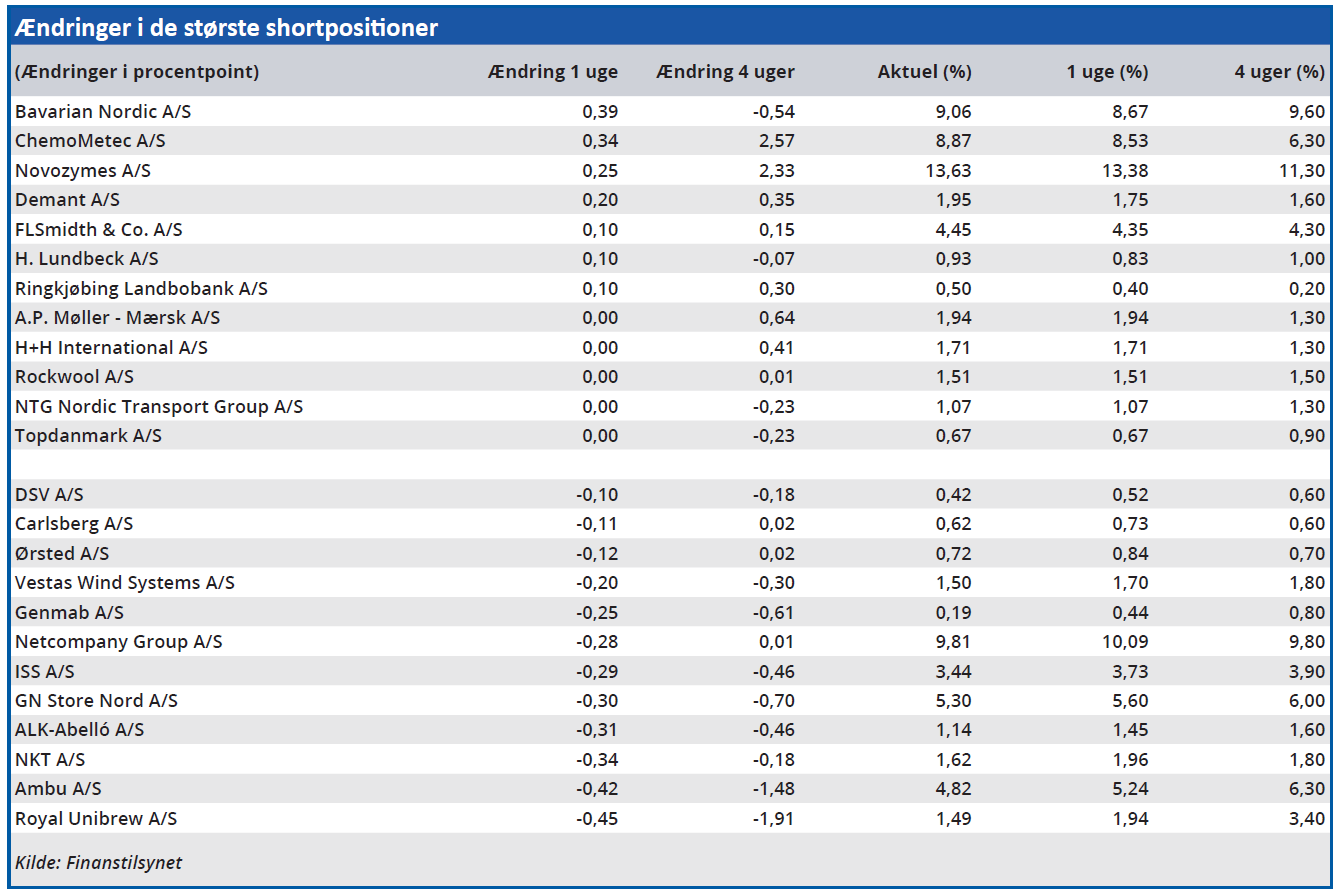
Task: Click the 'Ændring 4 uger' column header
Action: point(725,72)
